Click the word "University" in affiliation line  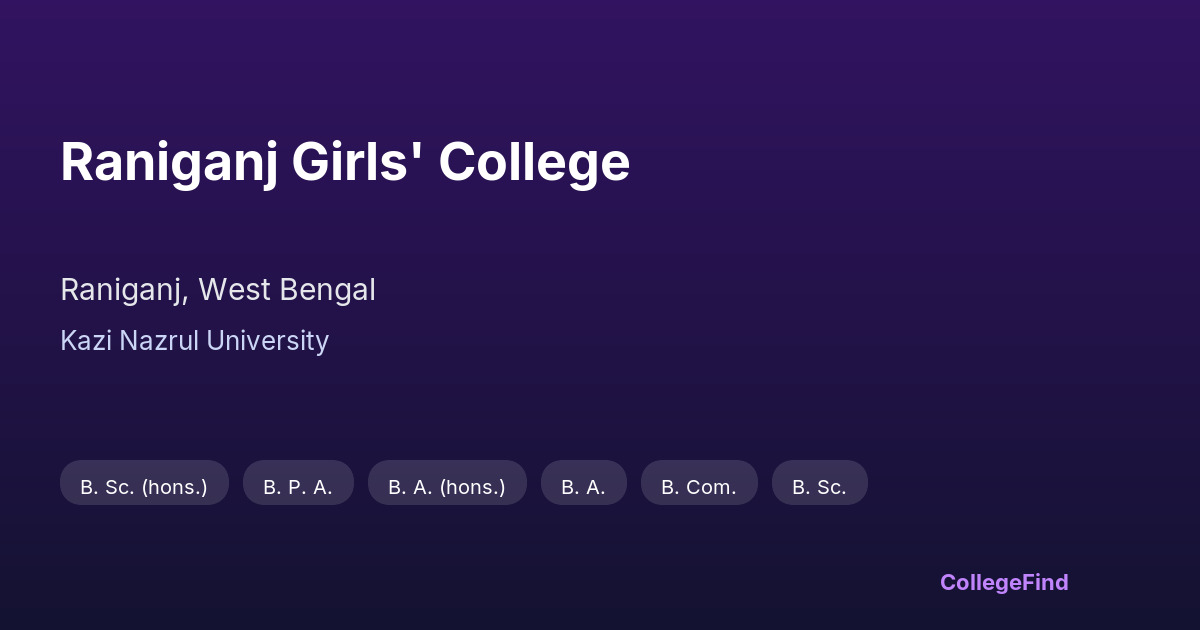tap(268, 341)
